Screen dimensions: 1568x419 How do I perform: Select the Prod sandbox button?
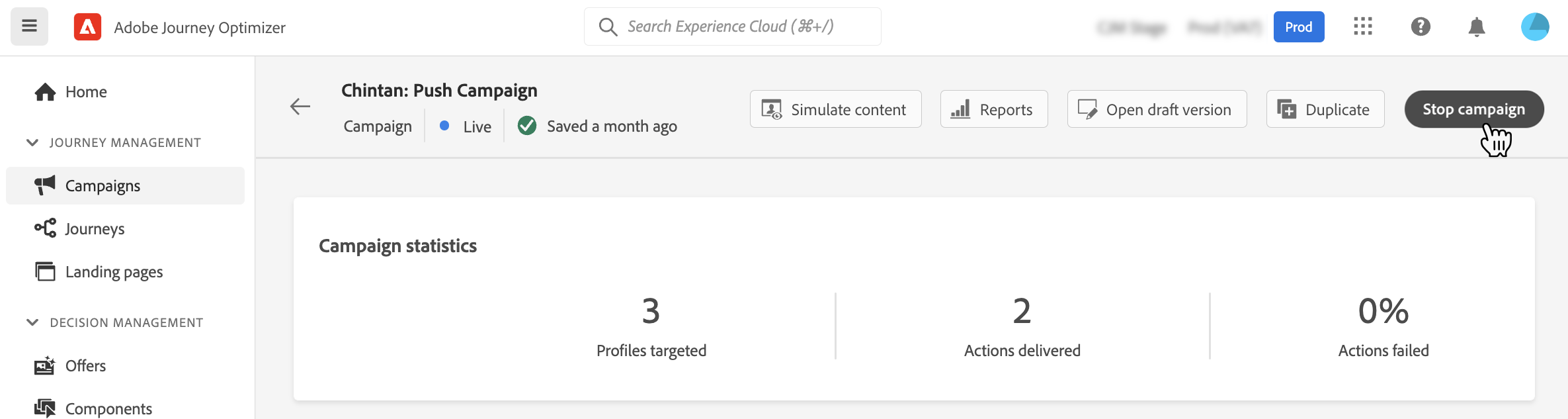pos(1299,27)
